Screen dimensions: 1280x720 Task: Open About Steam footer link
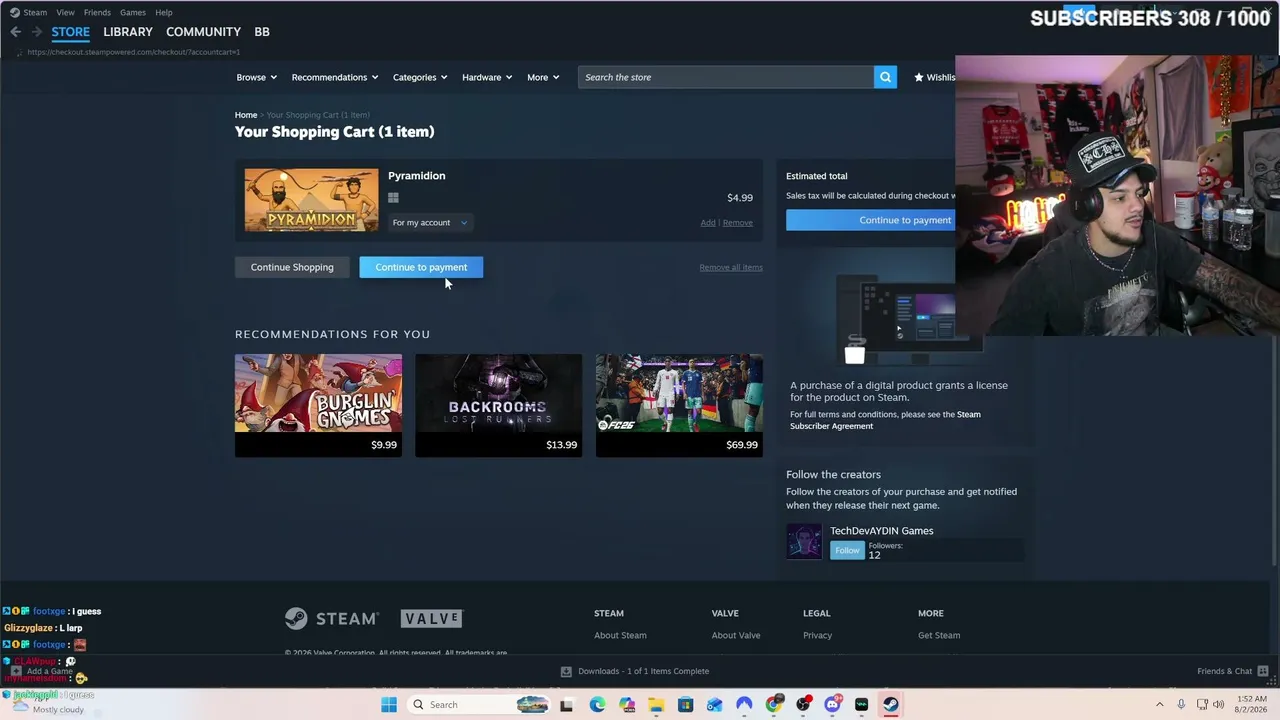(x=620, y=635)
